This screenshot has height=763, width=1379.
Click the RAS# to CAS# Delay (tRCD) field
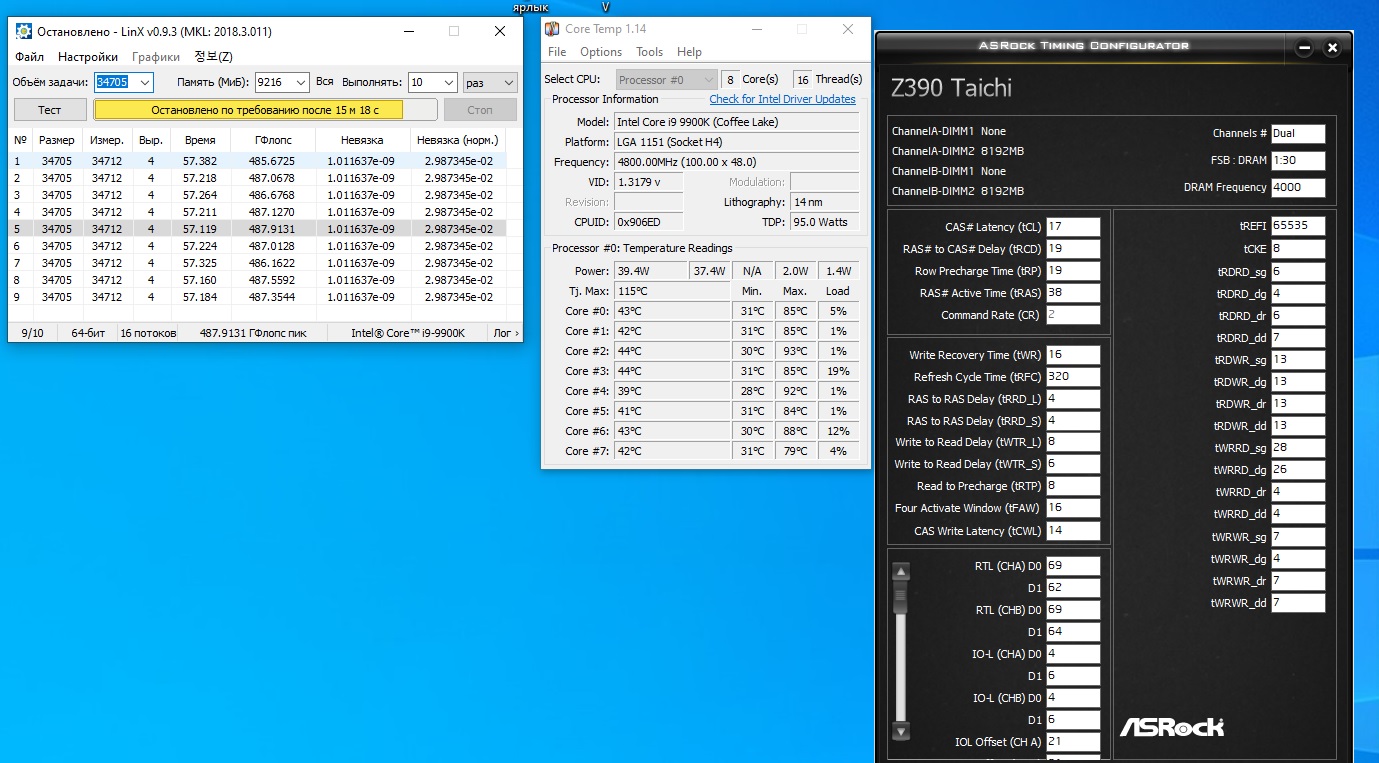click(1073, 249)
